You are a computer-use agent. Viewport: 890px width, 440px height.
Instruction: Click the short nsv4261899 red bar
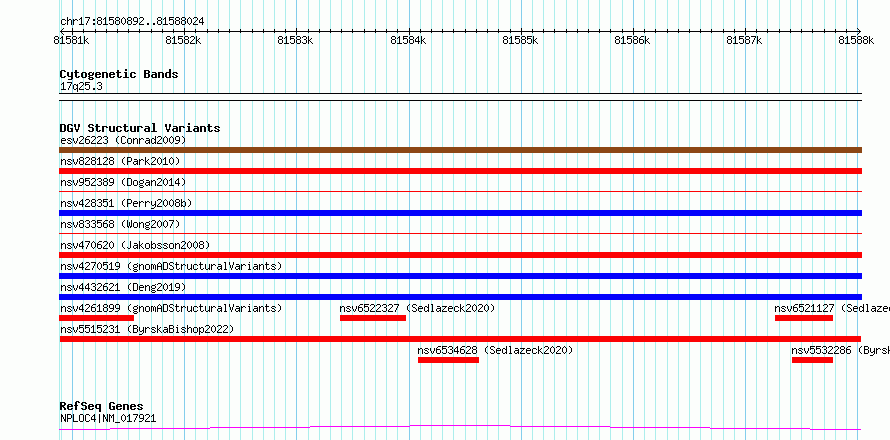(x=96, y=318)
